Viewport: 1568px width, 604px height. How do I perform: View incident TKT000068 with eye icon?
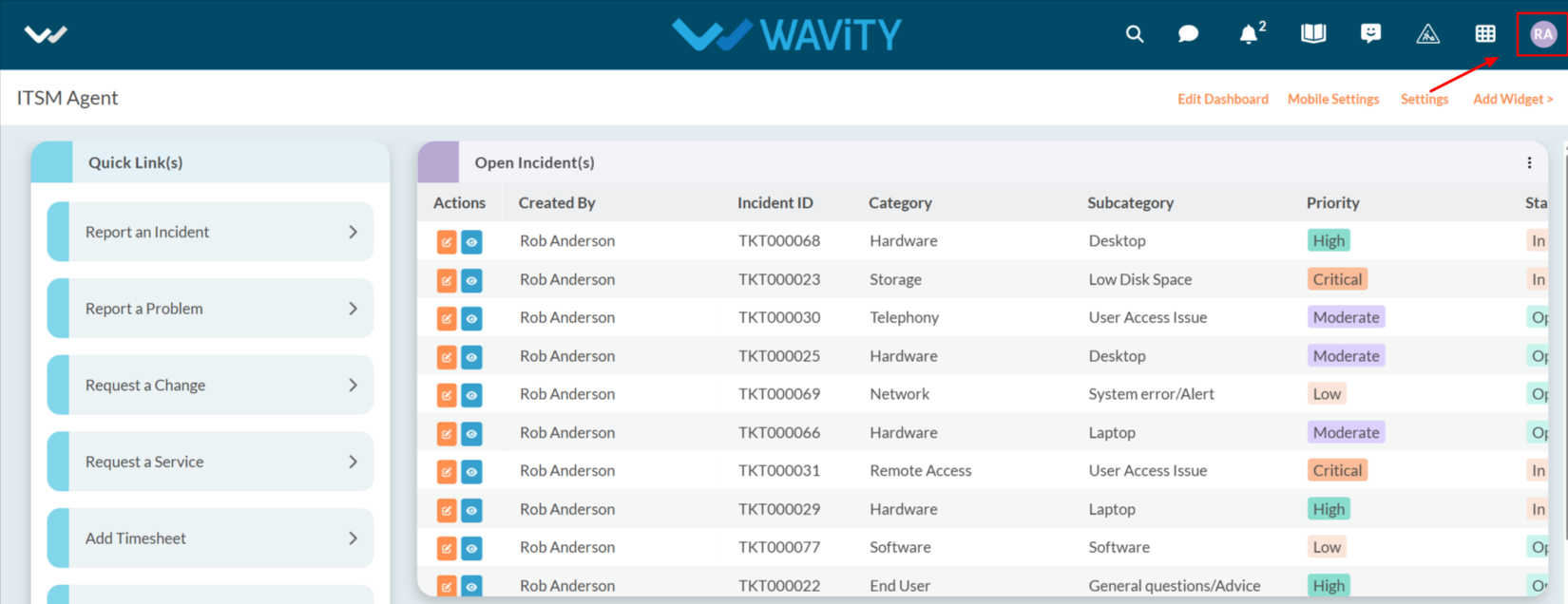click(471, 242)
